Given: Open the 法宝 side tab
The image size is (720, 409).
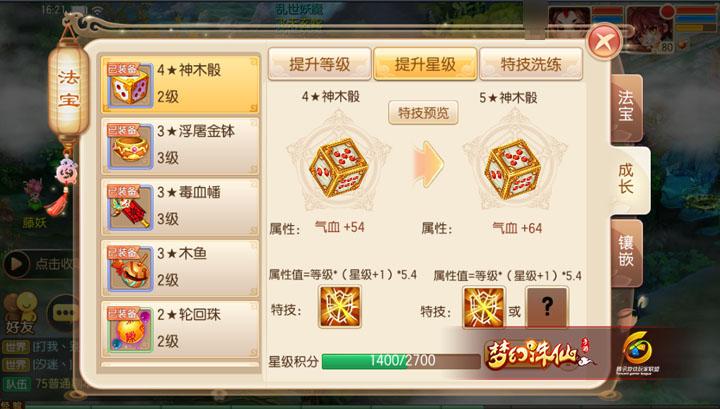Looking at the screenshot, I should pyautogui.click(x=626, y=106).
